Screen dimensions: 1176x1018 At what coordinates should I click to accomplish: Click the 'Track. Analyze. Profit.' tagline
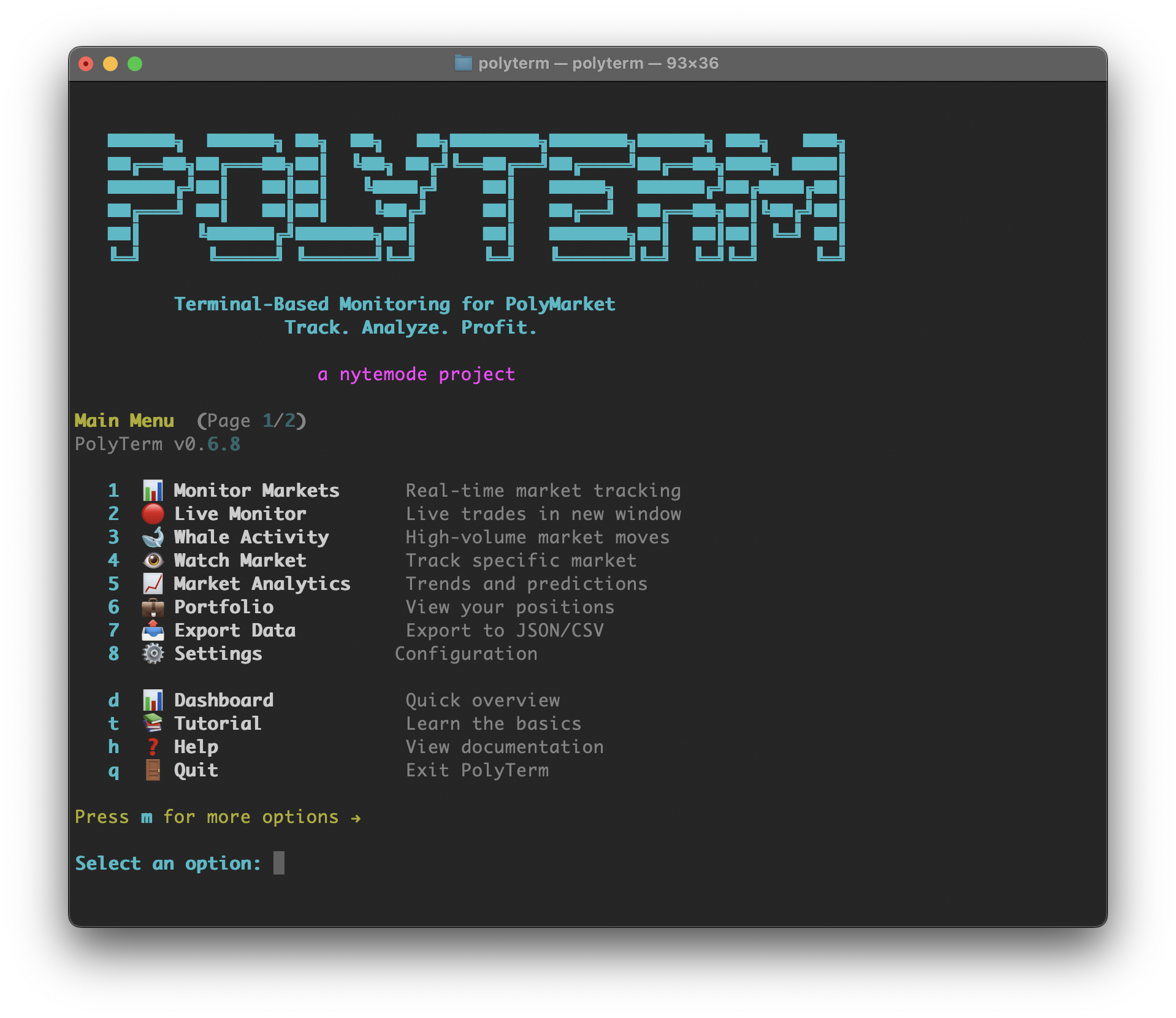click(x=411, y=327)
